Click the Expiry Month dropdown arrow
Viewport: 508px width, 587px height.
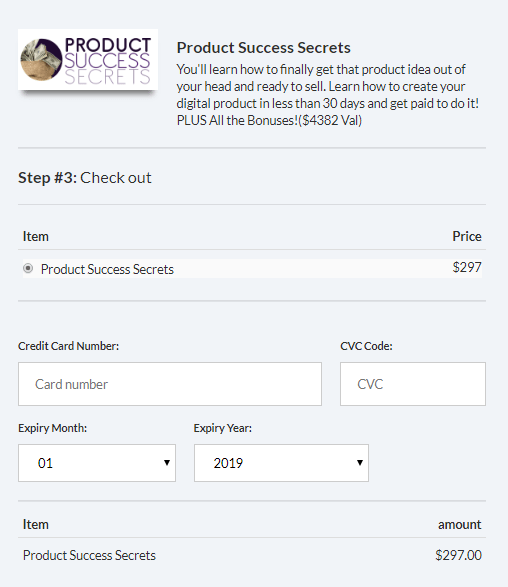[167, 463]
